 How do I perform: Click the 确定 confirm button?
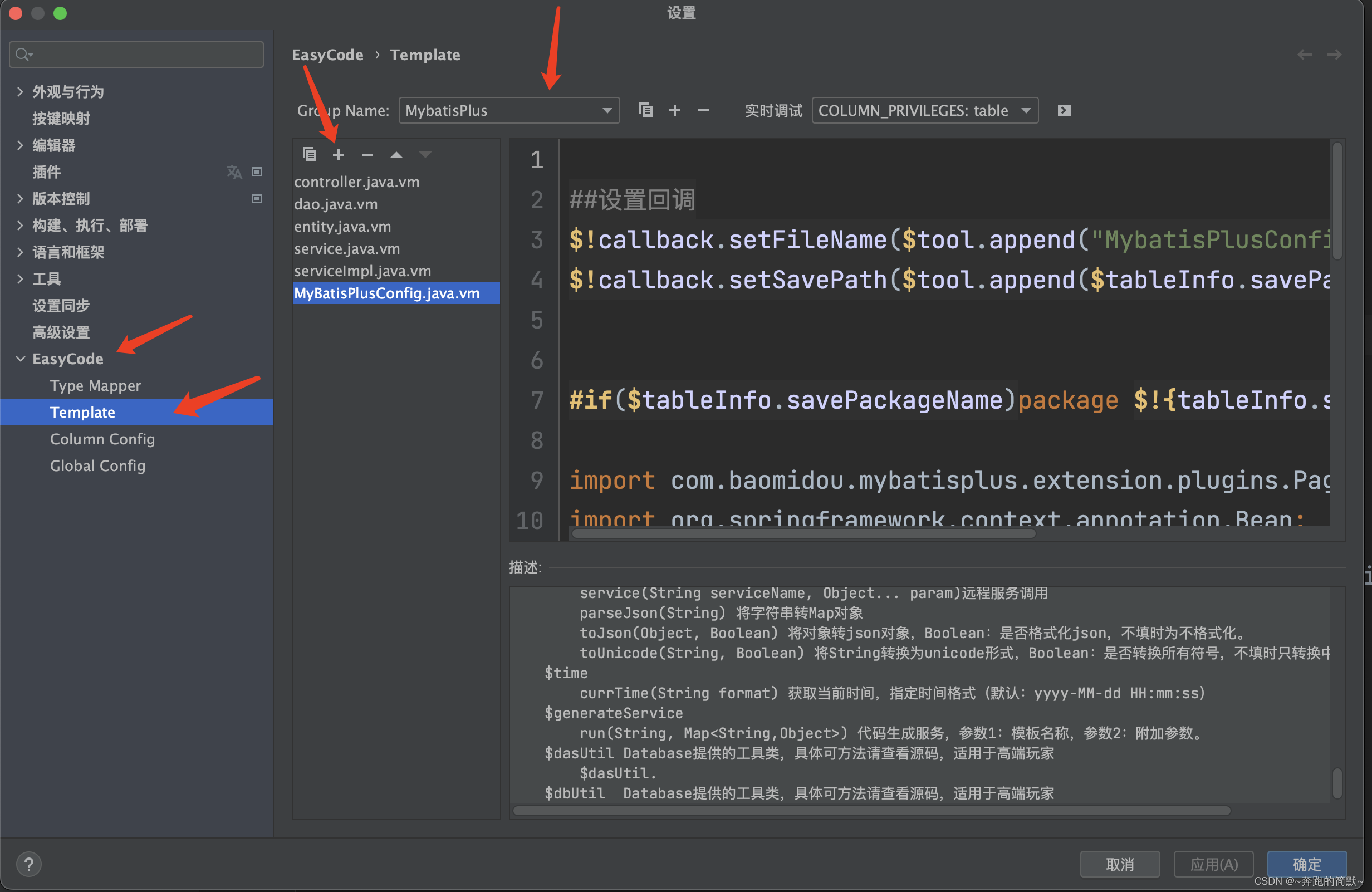pyautogui.click(x=1307, y=864)
